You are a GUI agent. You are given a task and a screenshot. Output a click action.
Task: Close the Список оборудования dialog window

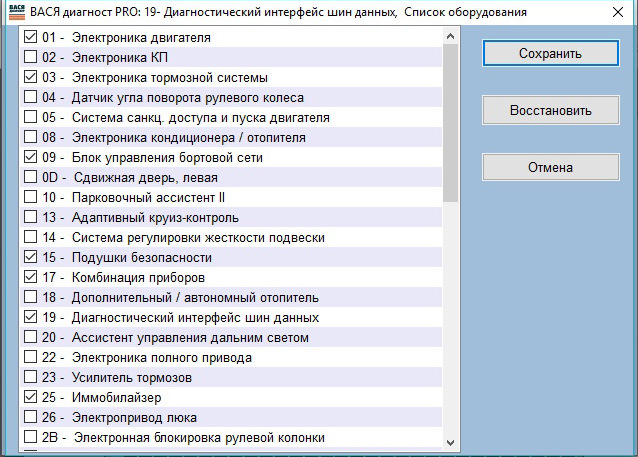click(618, 12)
